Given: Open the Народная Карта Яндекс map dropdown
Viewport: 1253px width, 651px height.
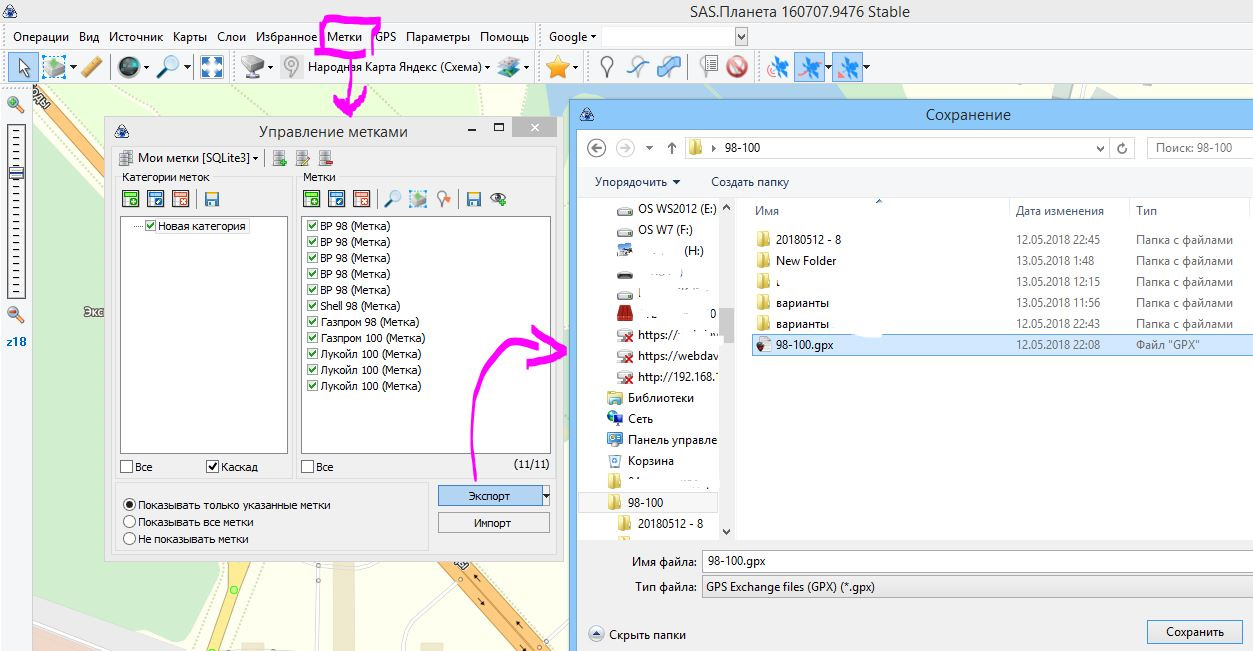Looking at the screenshot, I should coord(487,68).
